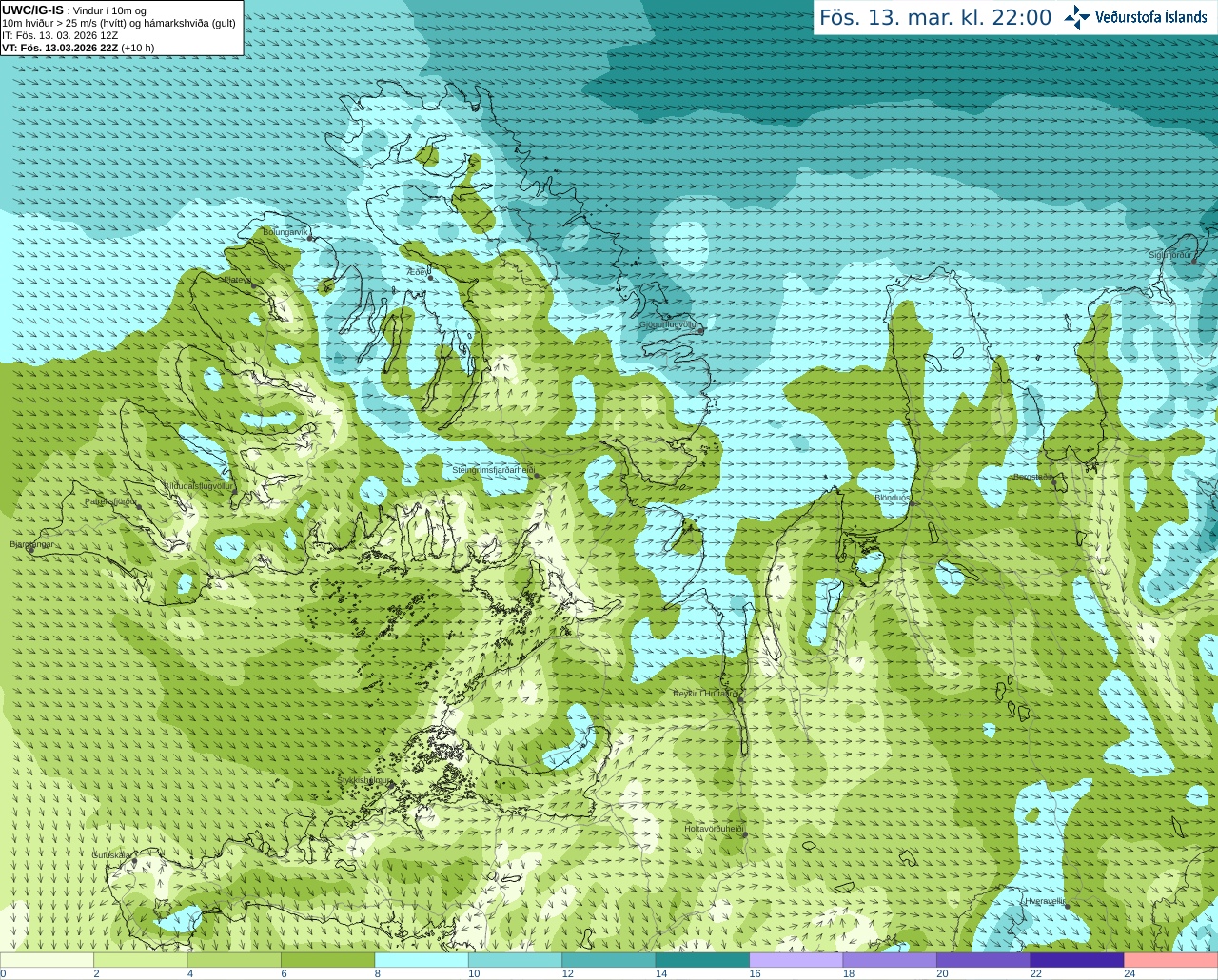
Task: Select the 14–16 m/s dark teal legend swatch
Action: click(x=702, y=960)
